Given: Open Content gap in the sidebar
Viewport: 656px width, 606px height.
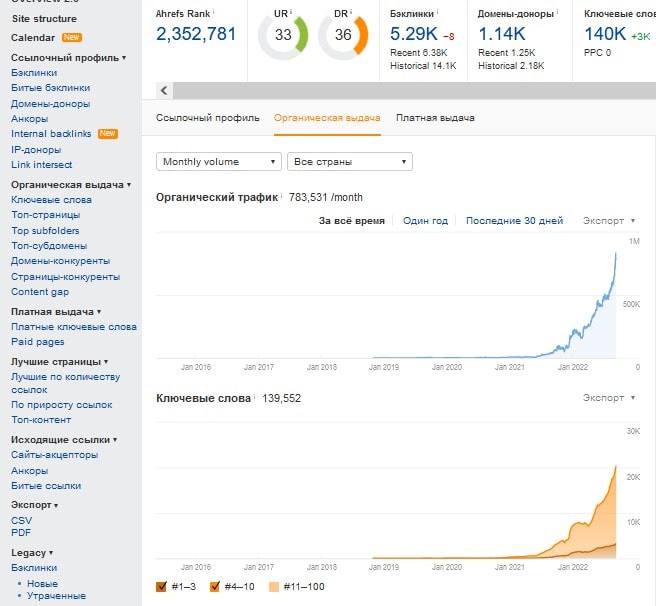Looking at the screenshot, I should [x=40, y=292].
